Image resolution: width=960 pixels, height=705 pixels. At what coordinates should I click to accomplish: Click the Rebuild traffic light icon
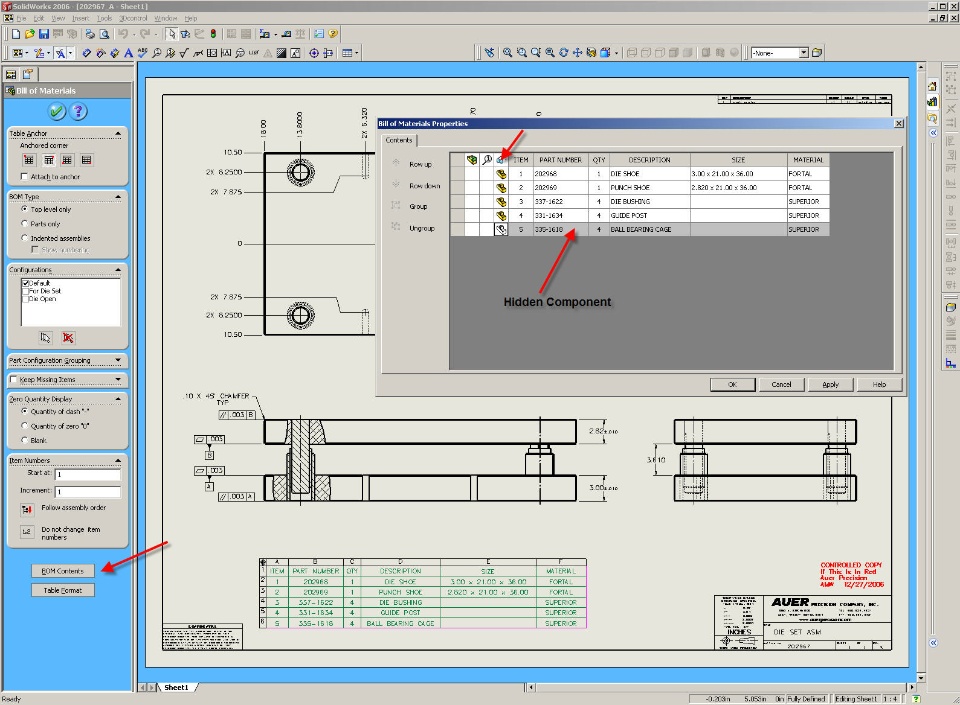(213, 34)
